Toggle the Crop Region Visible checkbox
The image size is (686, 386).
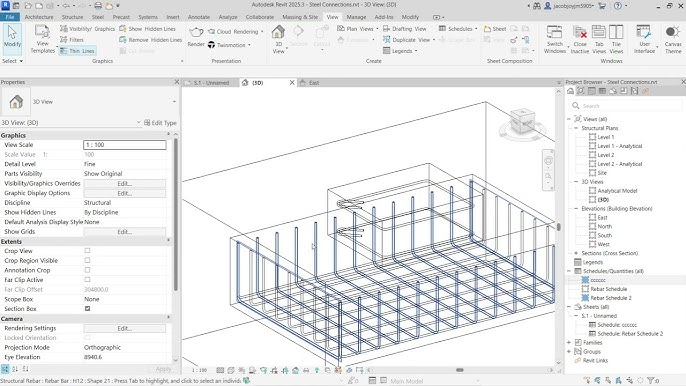tap(88, 260)
